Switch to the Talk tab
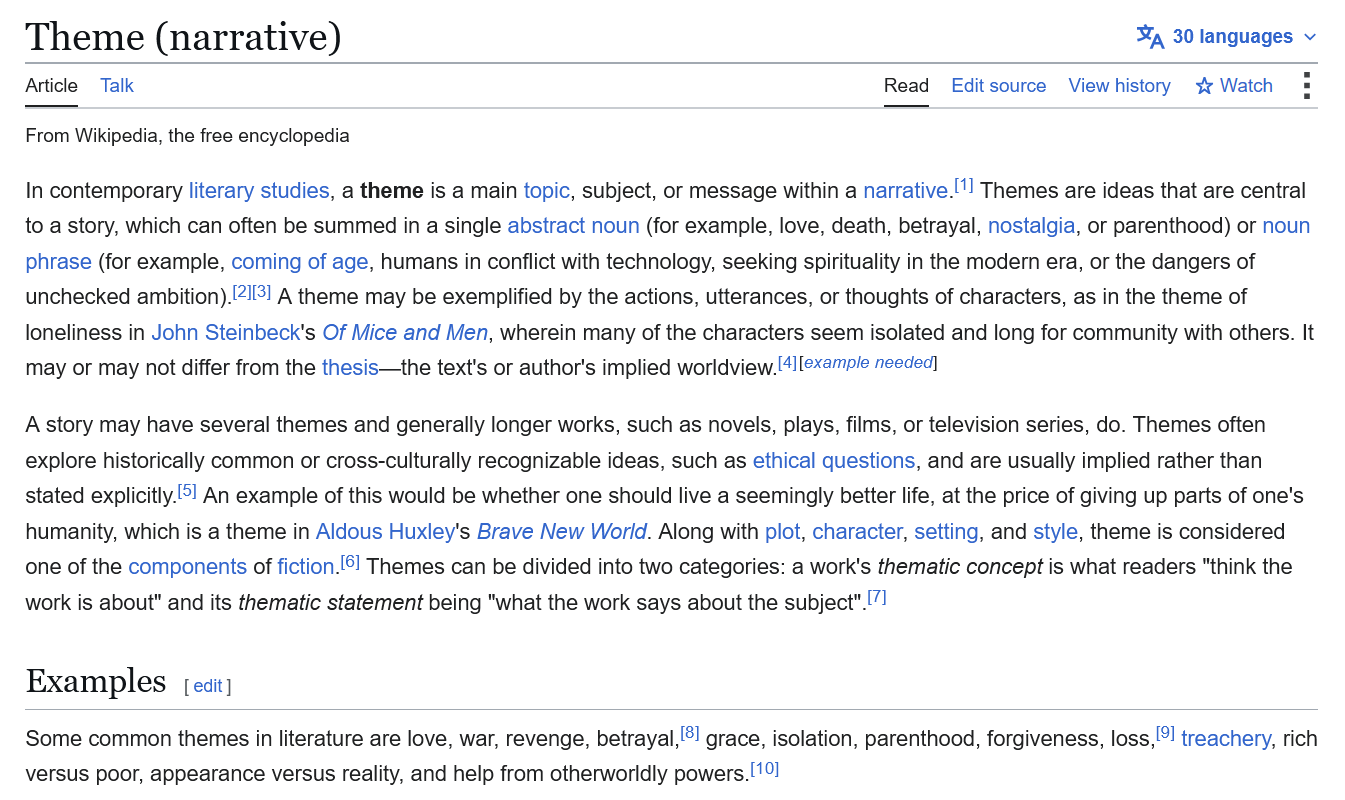1345x800 pixels. click(117, 86)
